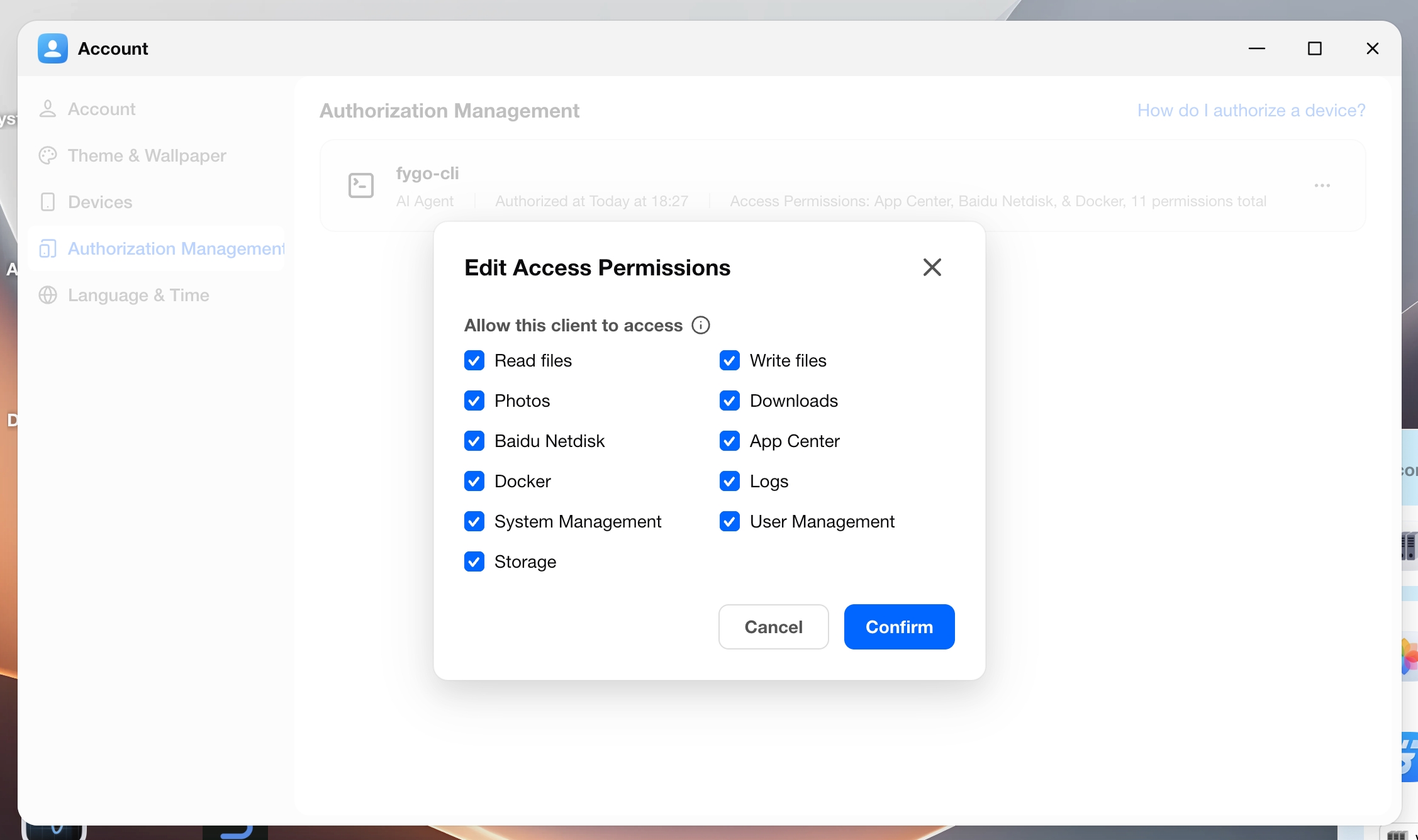Disable App Center access
This screenshot has width=1418, height=840.
[x=730, y=441]
